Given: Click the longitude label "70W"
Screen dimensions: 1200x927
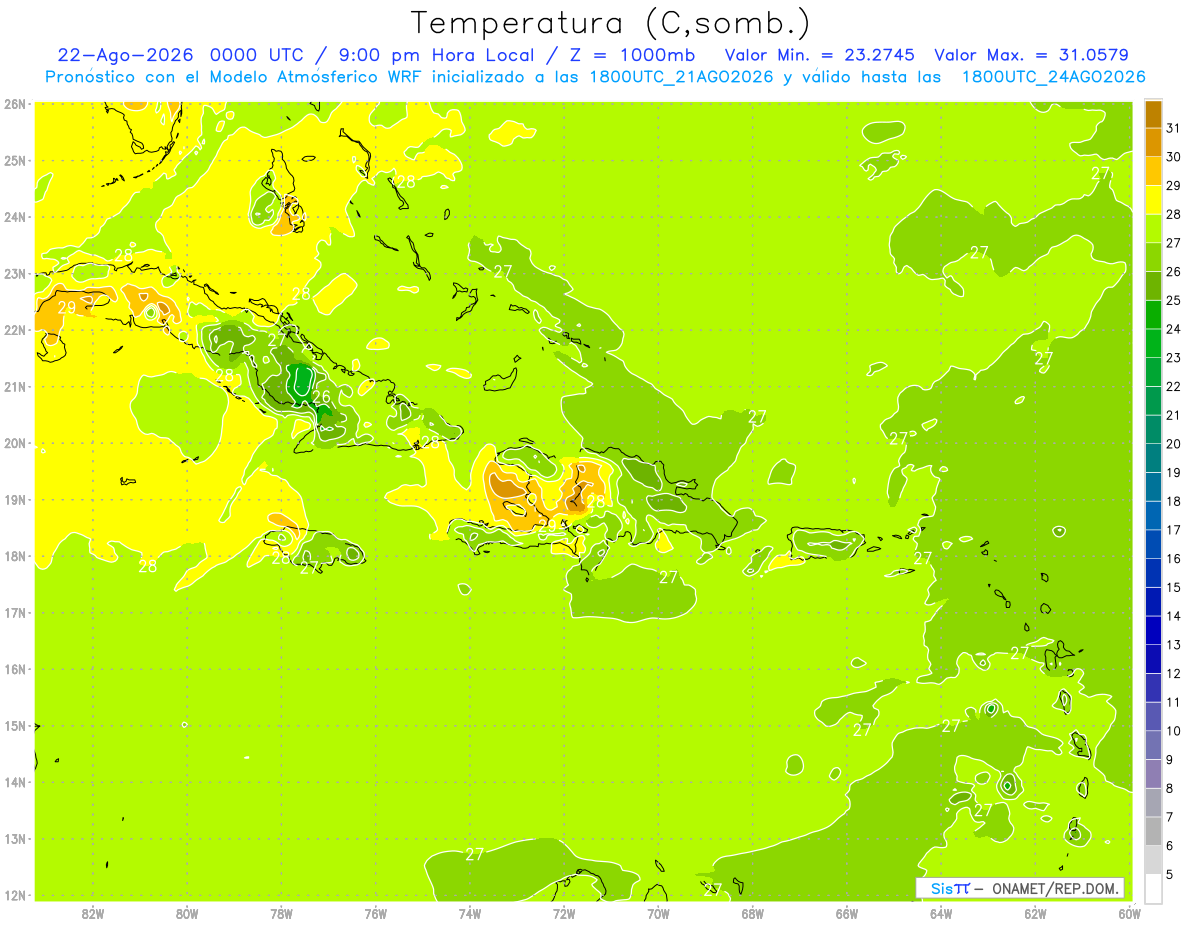Looking at the screenshot, I should pyautogui.click(x=658, y=912).
